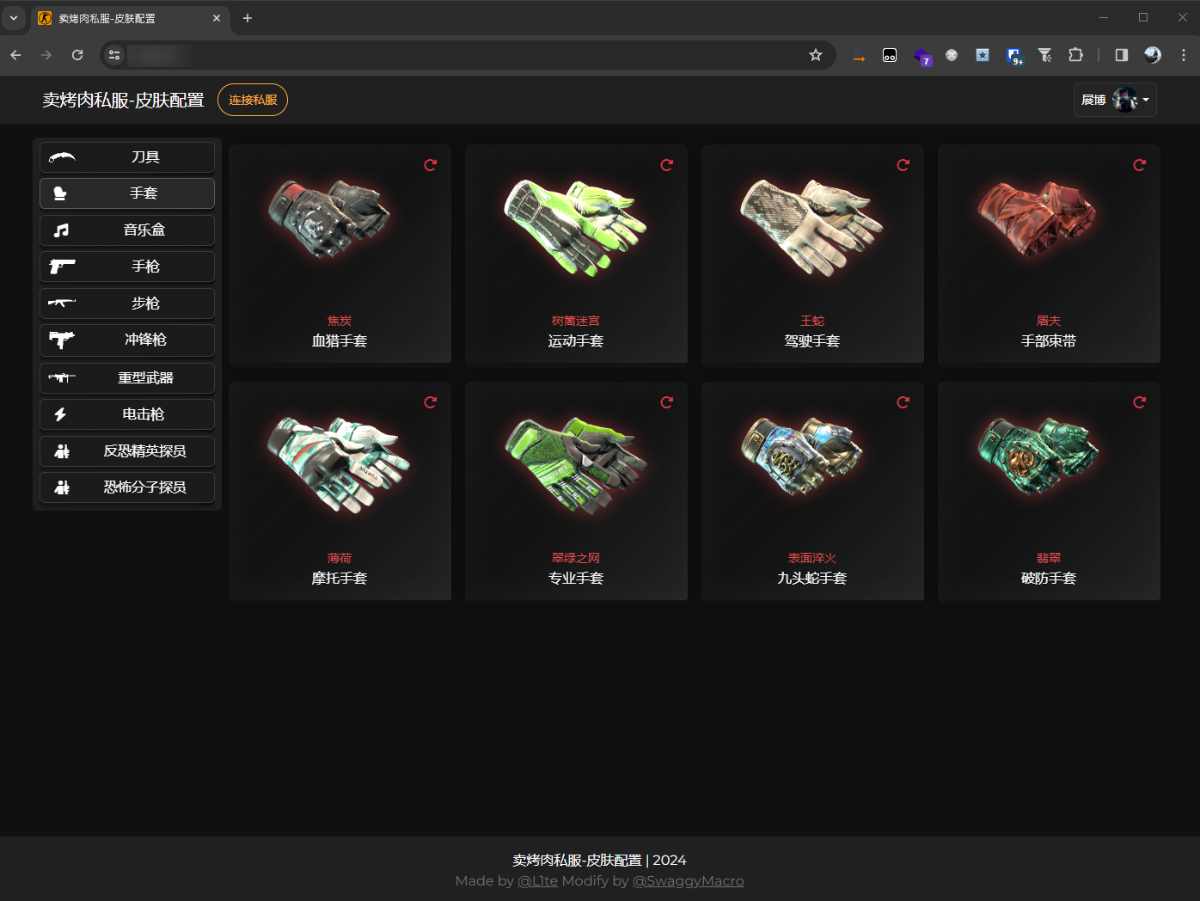Open the @SwaggyMacro author link

click(x=688, y=881)
